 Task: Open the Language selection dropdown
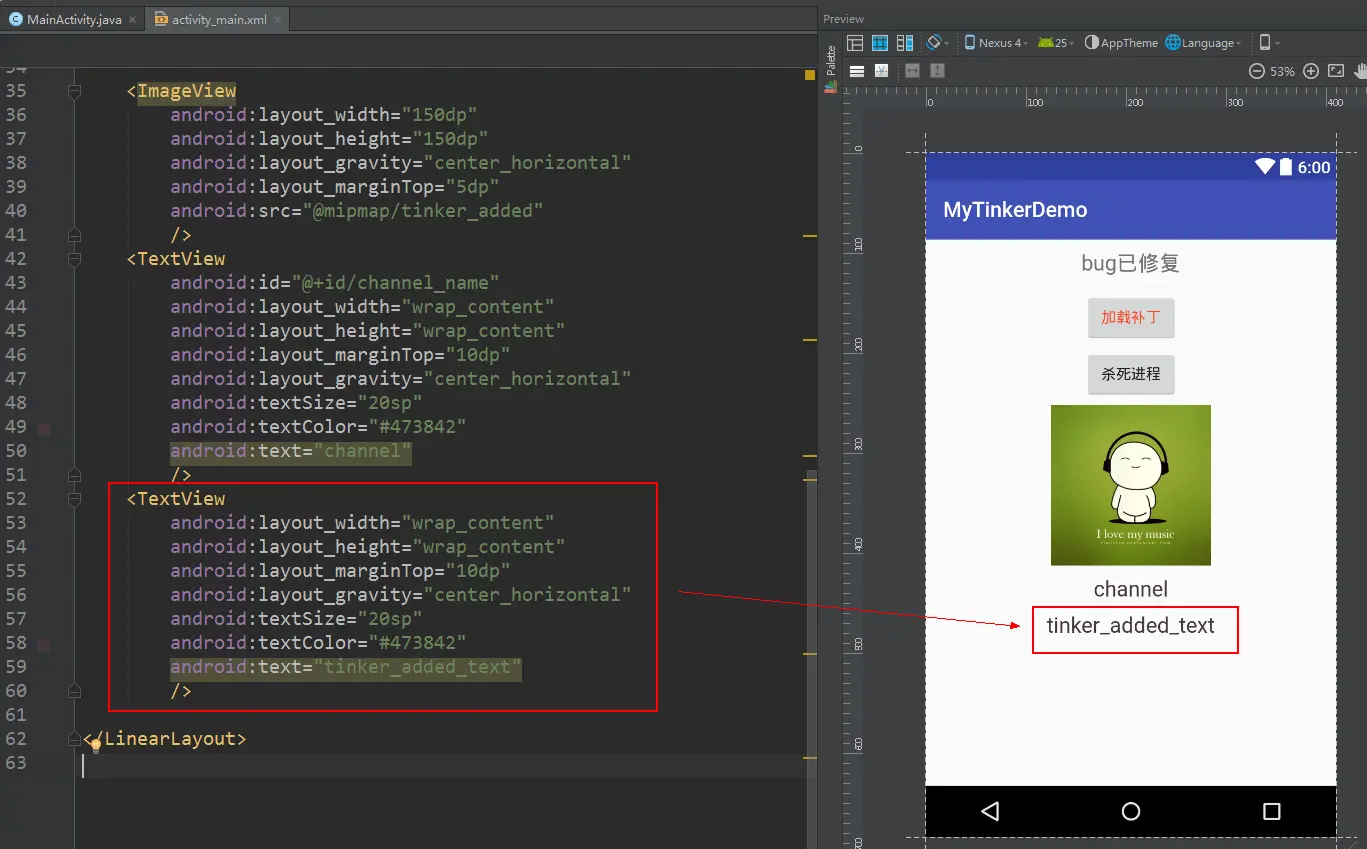click(1203, 43)
